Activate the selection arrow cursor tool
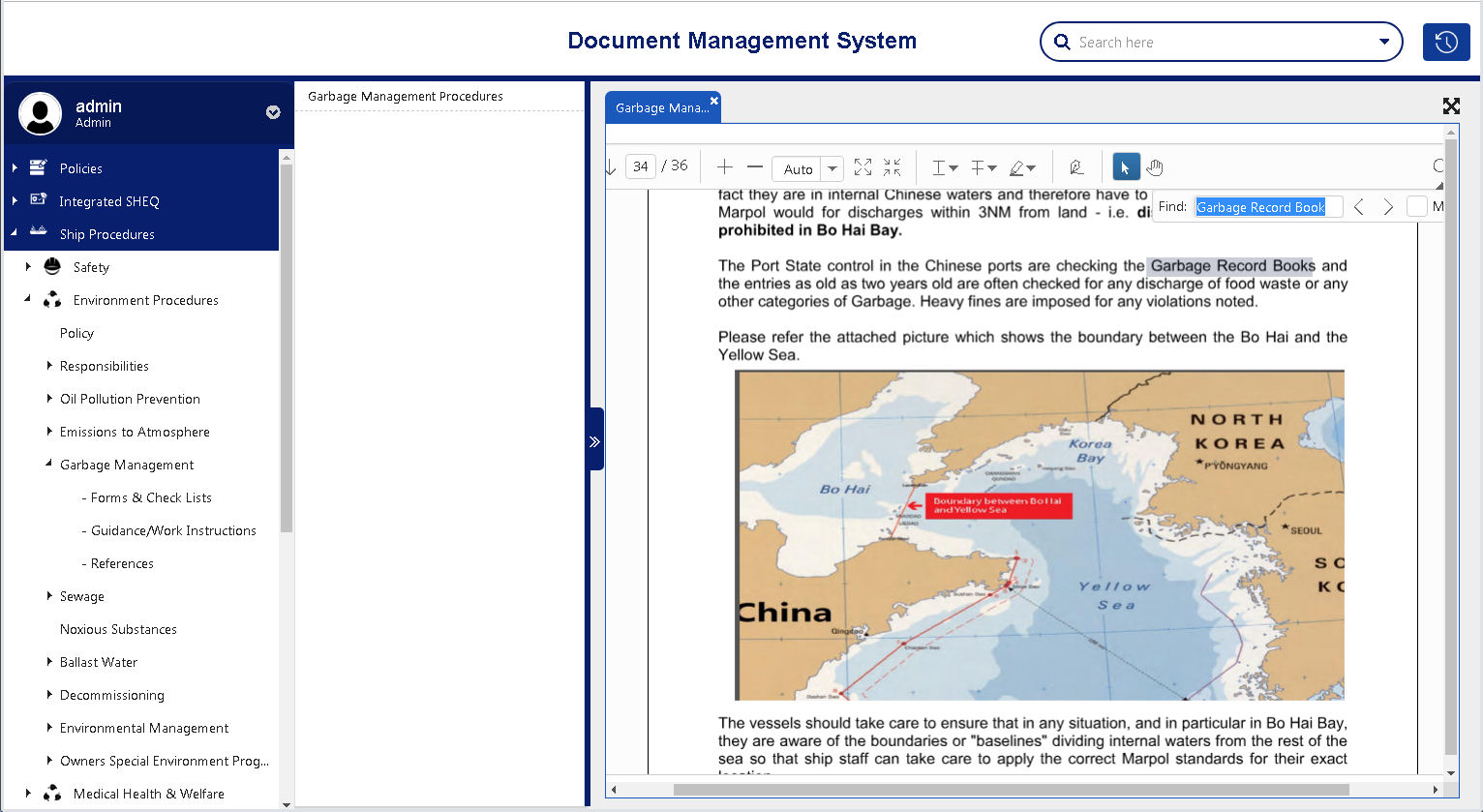 (x=1126, y=167)
